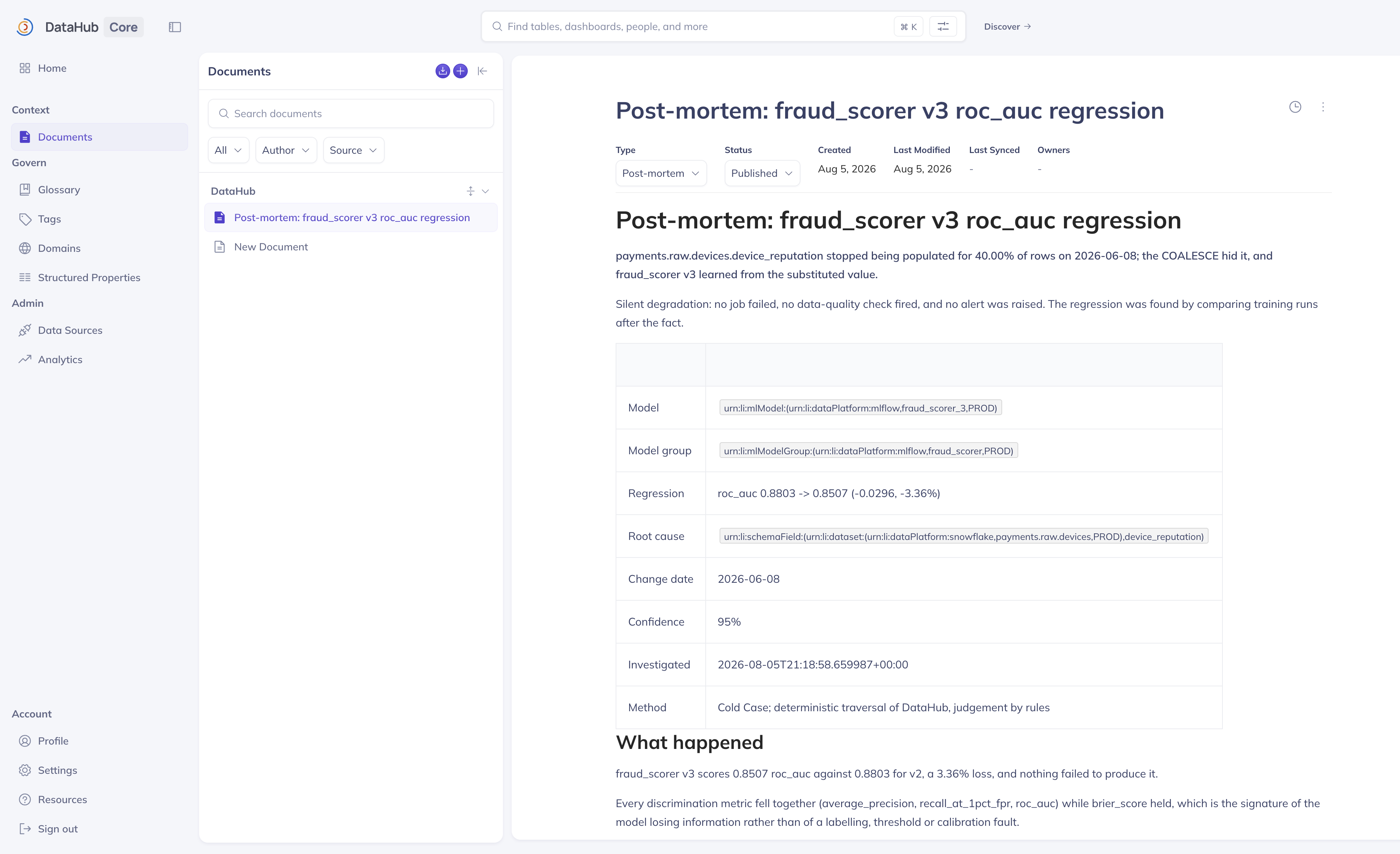Open the Published status dropdown
The width and height of the screenshot is (1400, 854).
tap(762, 173)
